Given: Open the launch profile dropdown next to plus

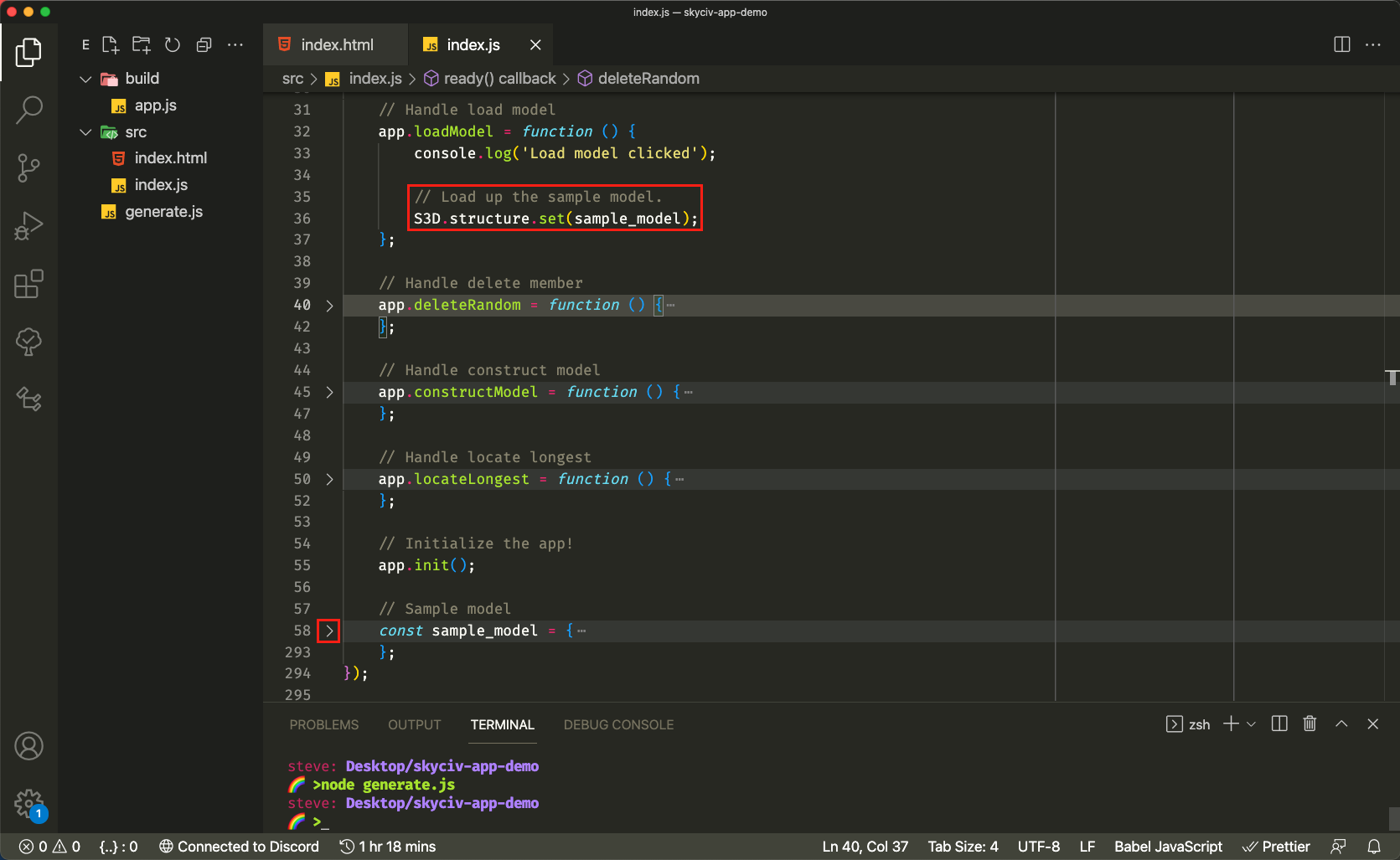Looking at the screenshot, I should pyautogui.click(x=1252, y=724).
